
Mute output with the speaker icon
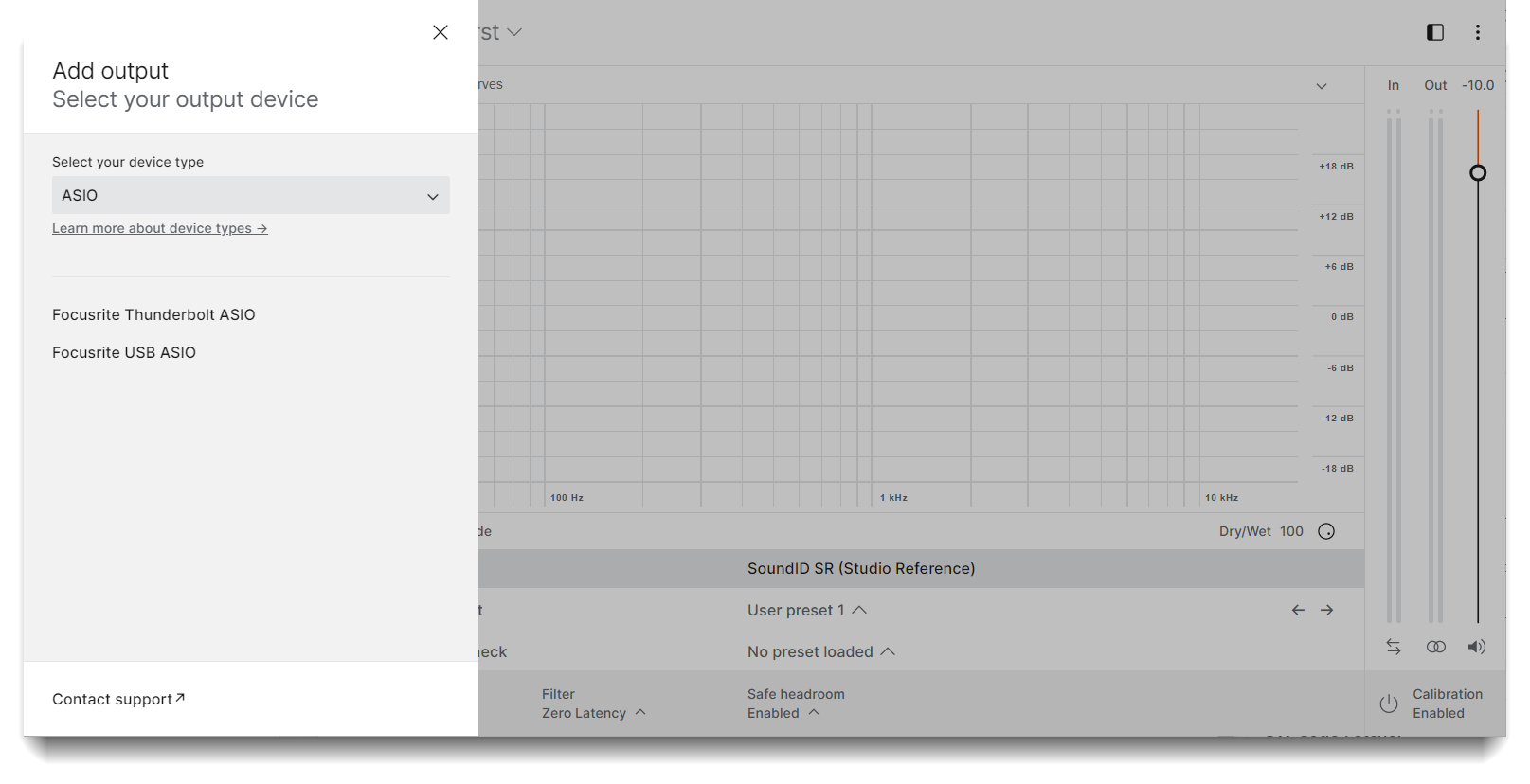(x=1477, y=647)
